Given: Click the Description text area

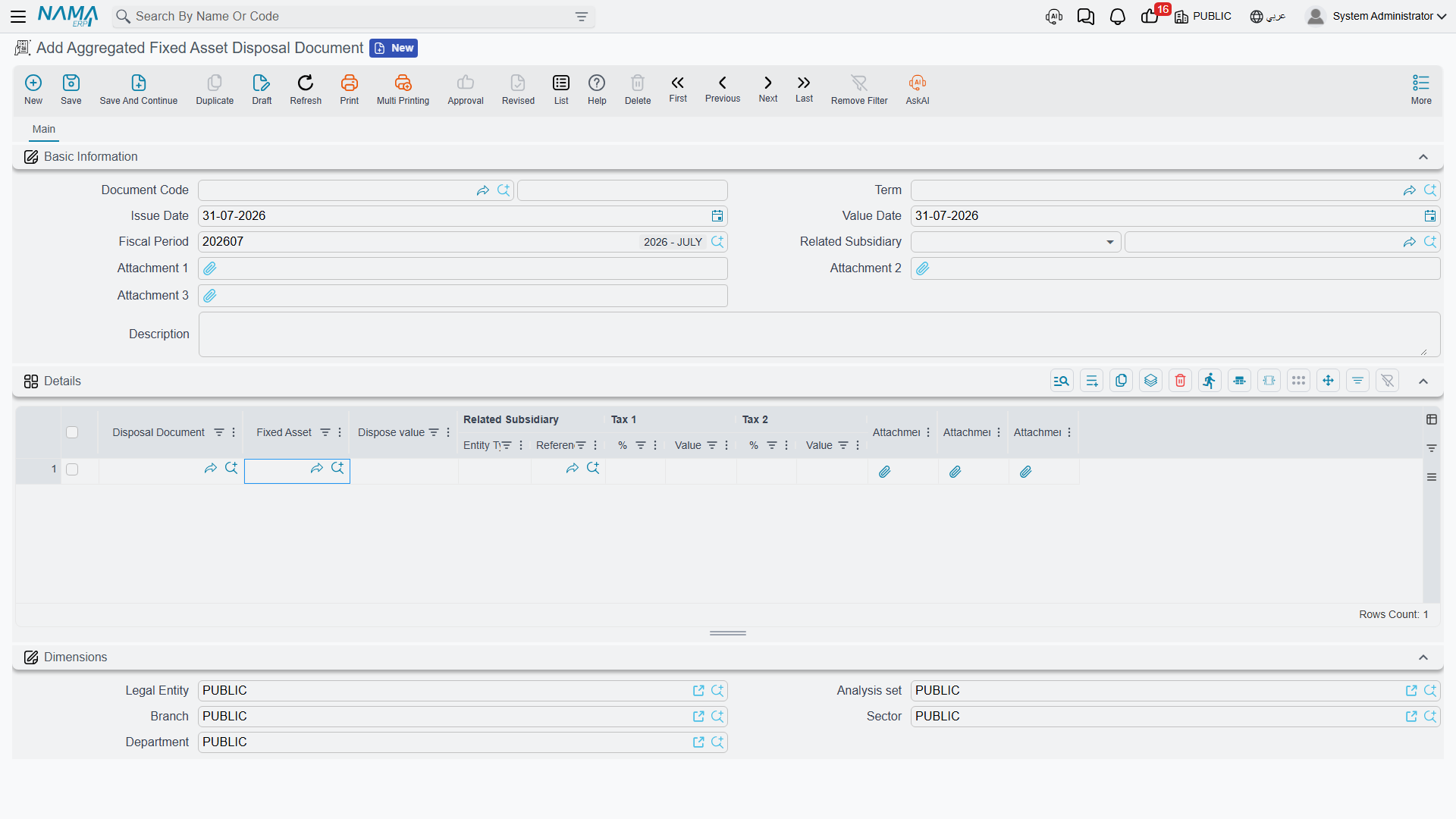Looking at the screenshot, I should click(819, 334).
